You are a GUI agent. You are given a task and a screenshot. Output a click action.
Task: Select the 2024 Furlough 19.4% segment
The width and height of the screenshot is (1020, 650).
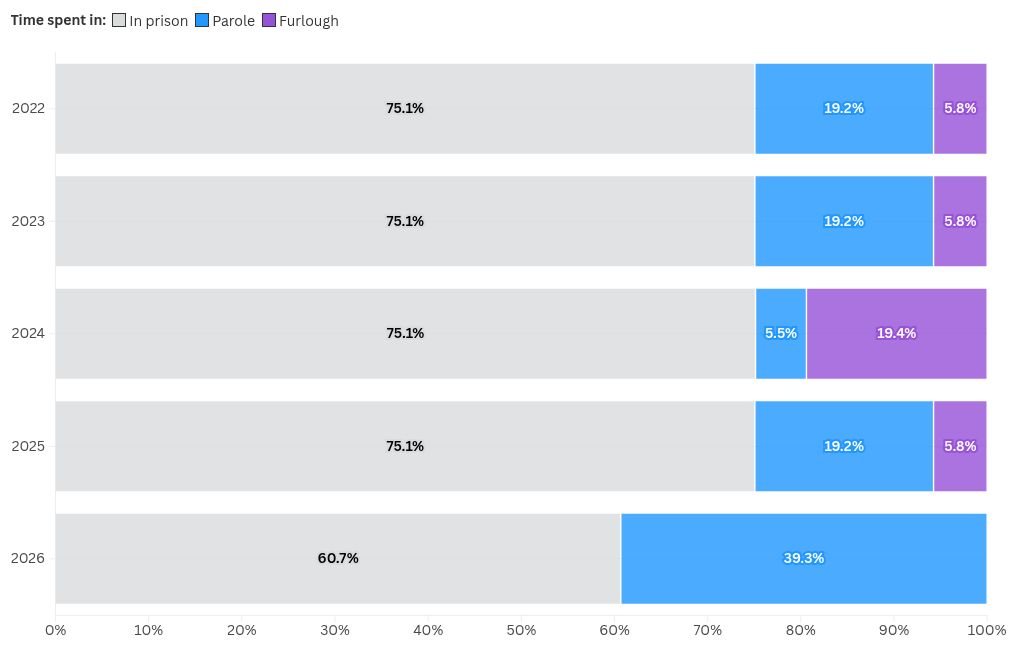[x=897, y=334]
